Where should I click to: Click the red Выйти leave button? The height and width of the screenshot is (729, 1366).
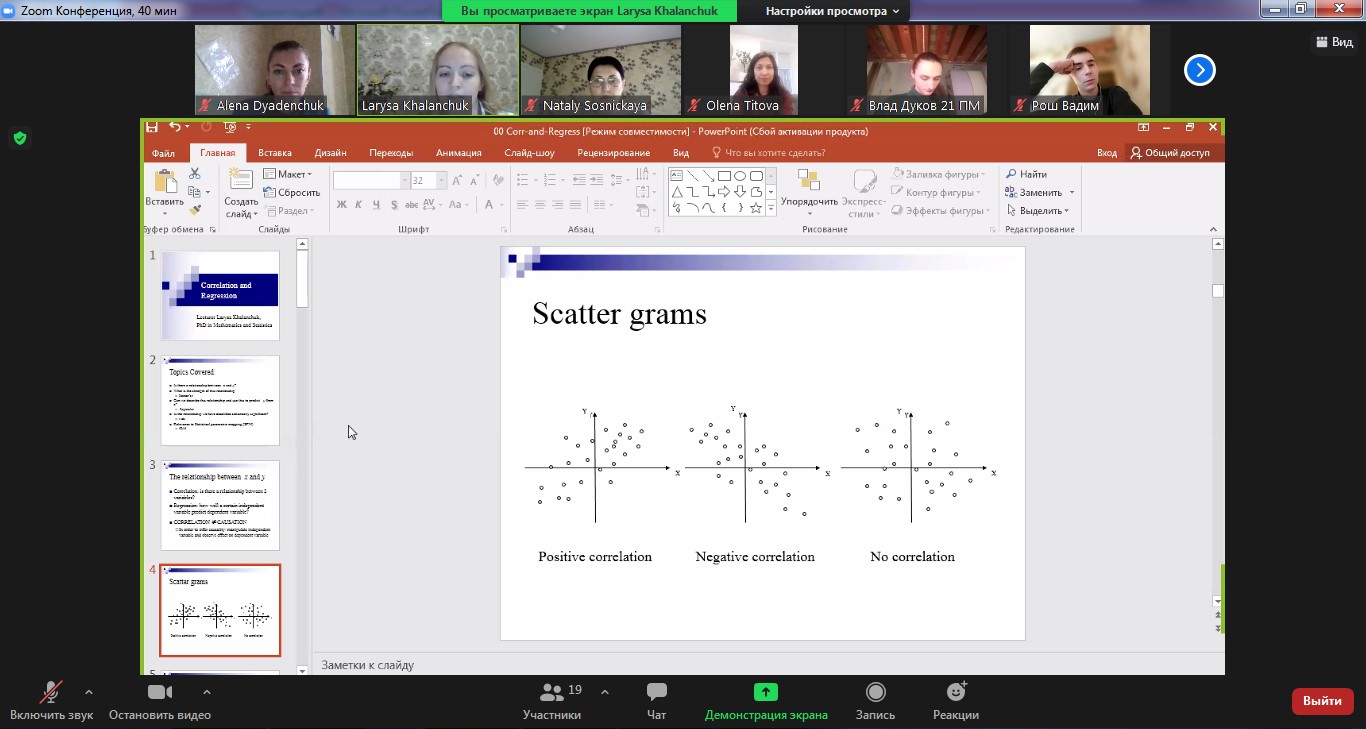[1323, 701]
